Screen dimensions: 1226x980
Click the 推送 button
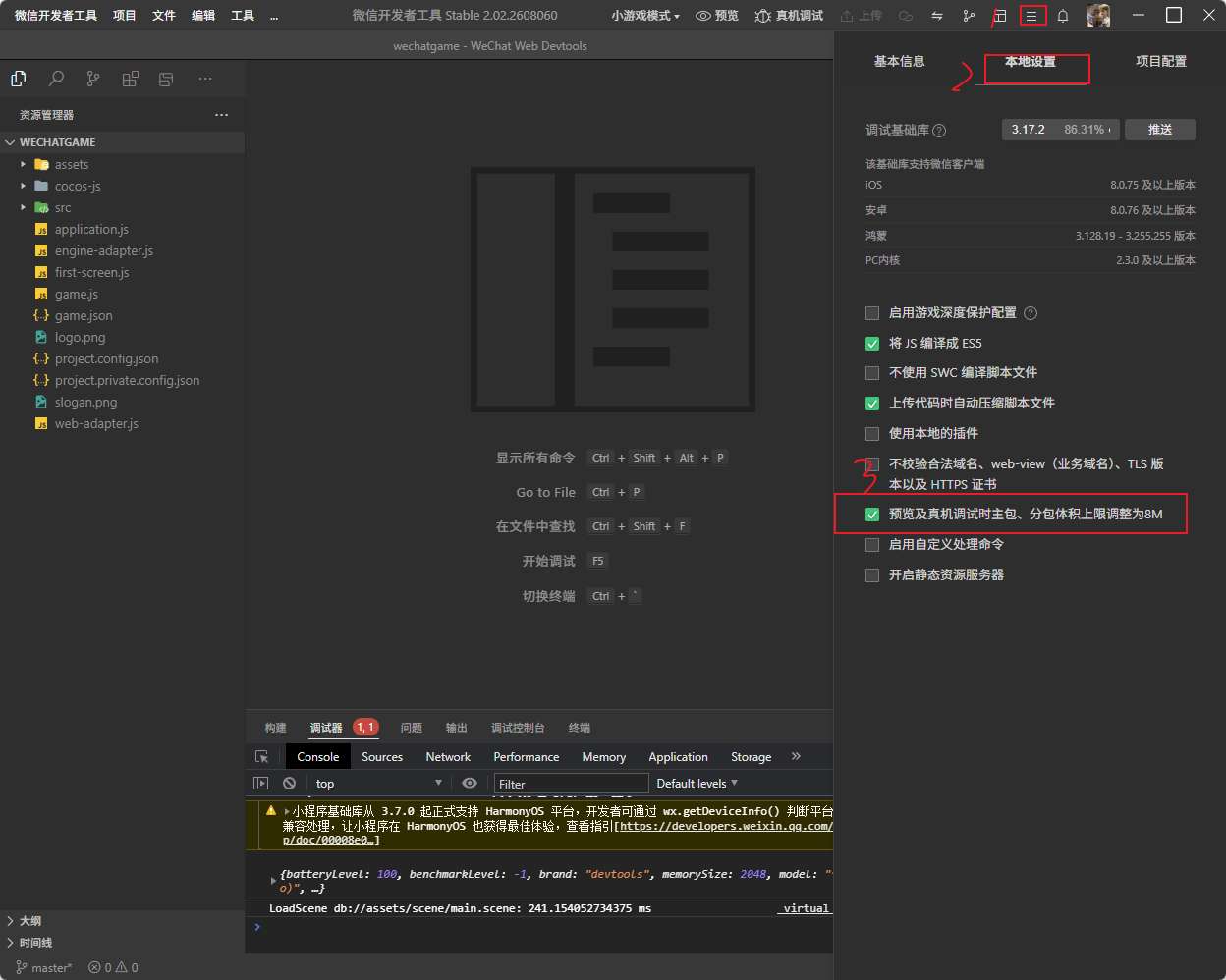click(x=1160, y=130)
